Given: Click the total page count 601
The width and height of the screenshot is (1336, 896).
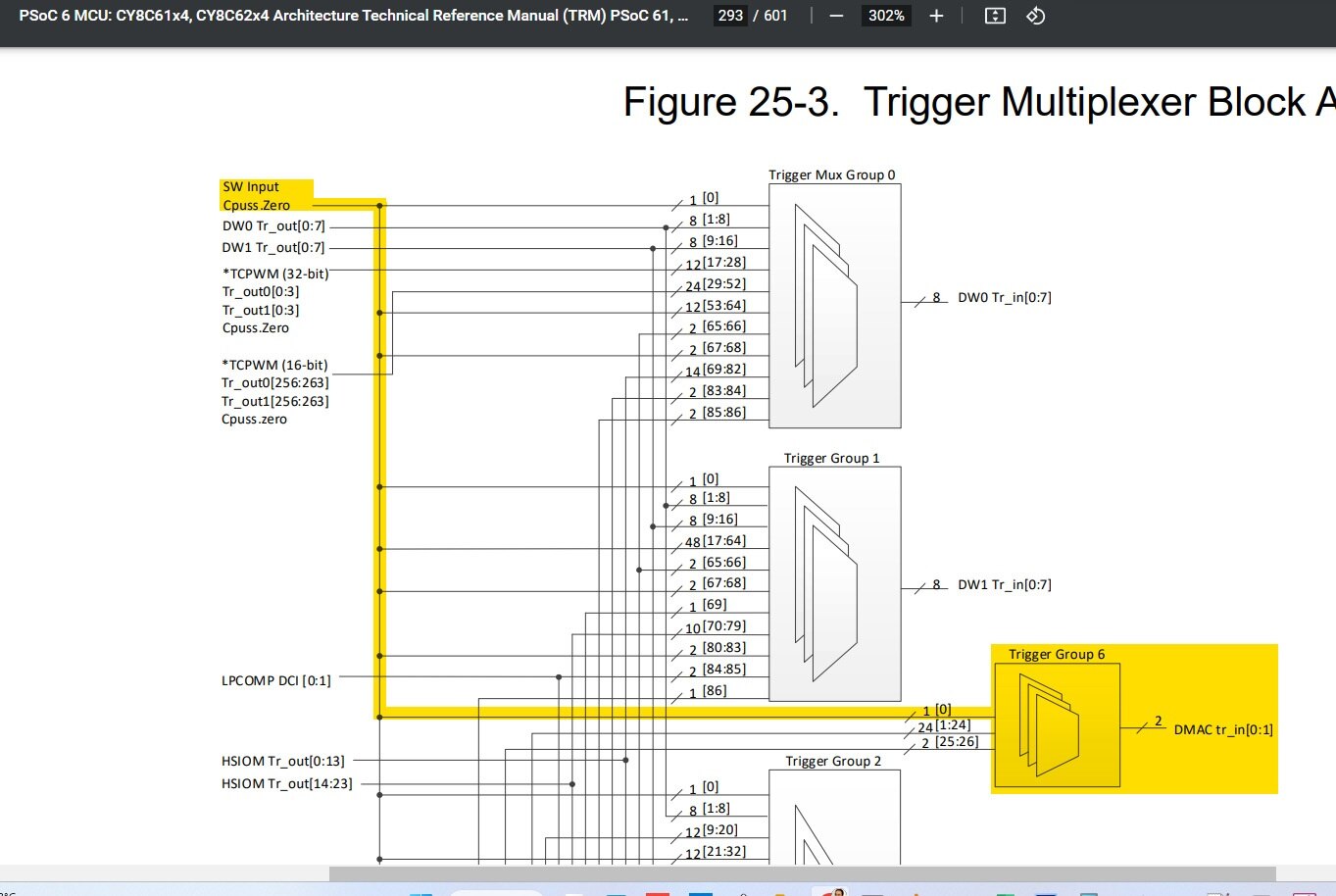Looking at the screenshot, I should pyautogui.click(x=775, y=16).
